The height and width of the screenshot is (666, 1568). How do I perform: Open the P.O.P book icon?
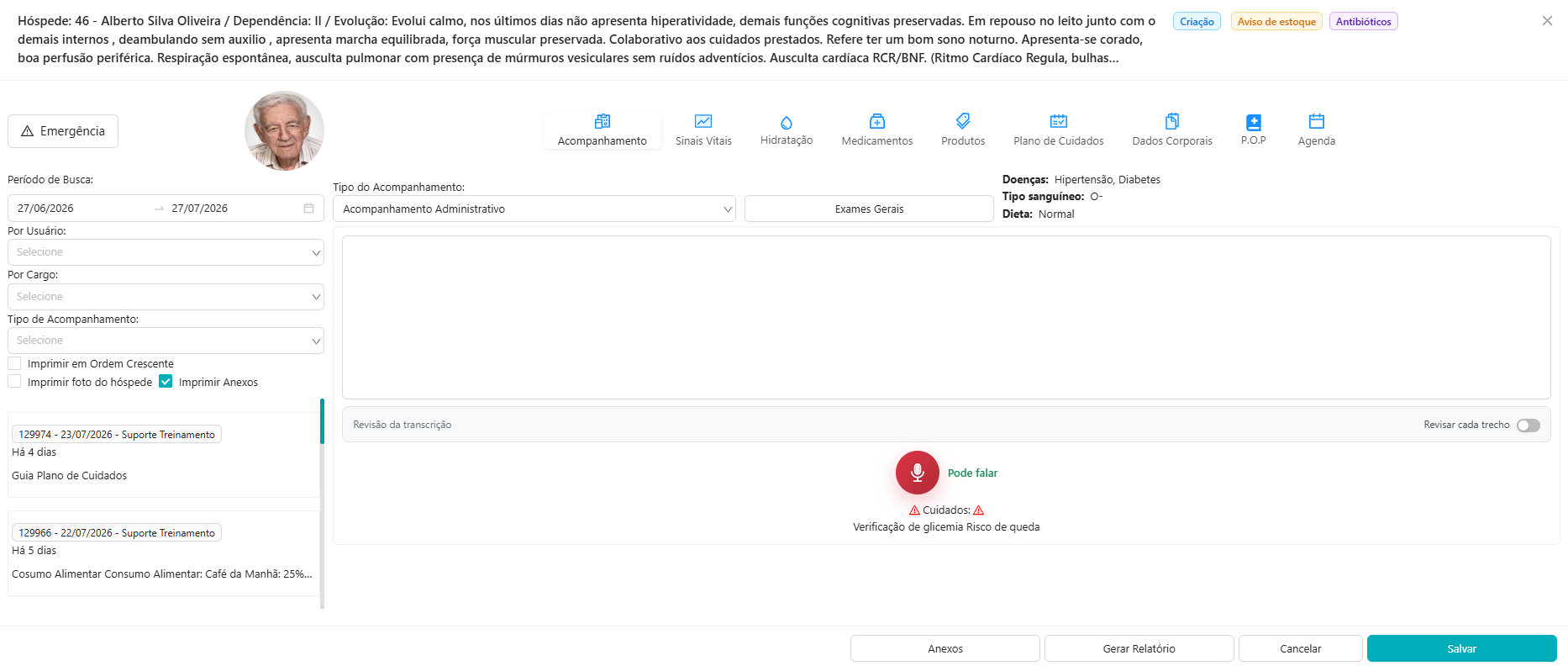coord(1253,122)
